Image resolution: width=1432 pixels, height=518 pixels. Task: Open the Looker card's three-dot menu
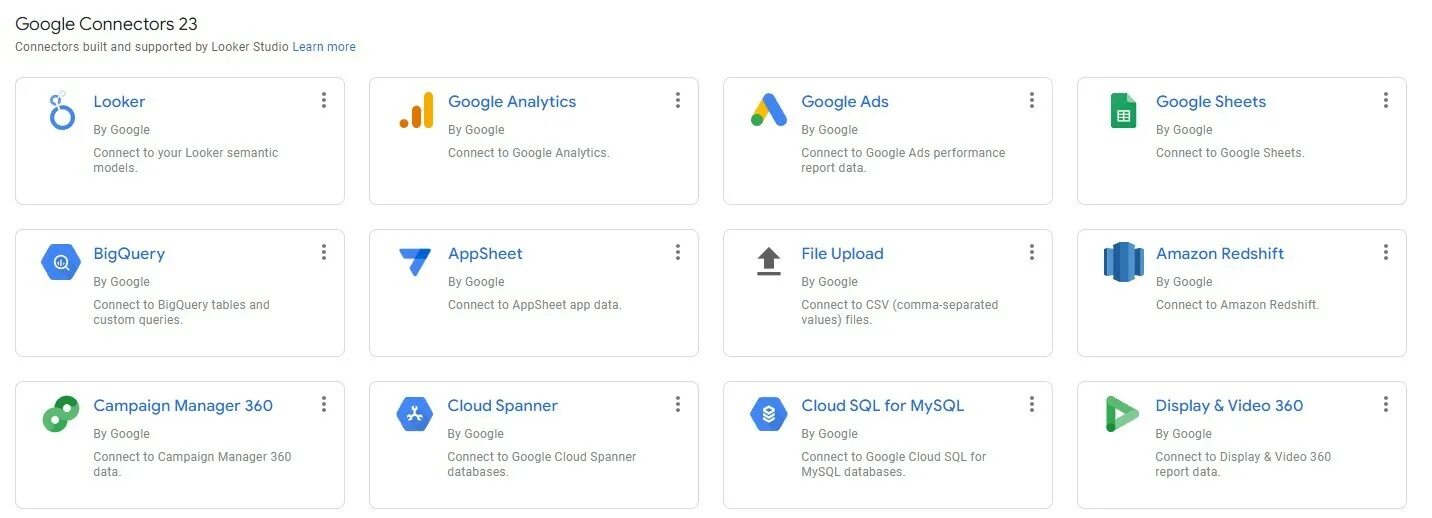click(323, 100)
